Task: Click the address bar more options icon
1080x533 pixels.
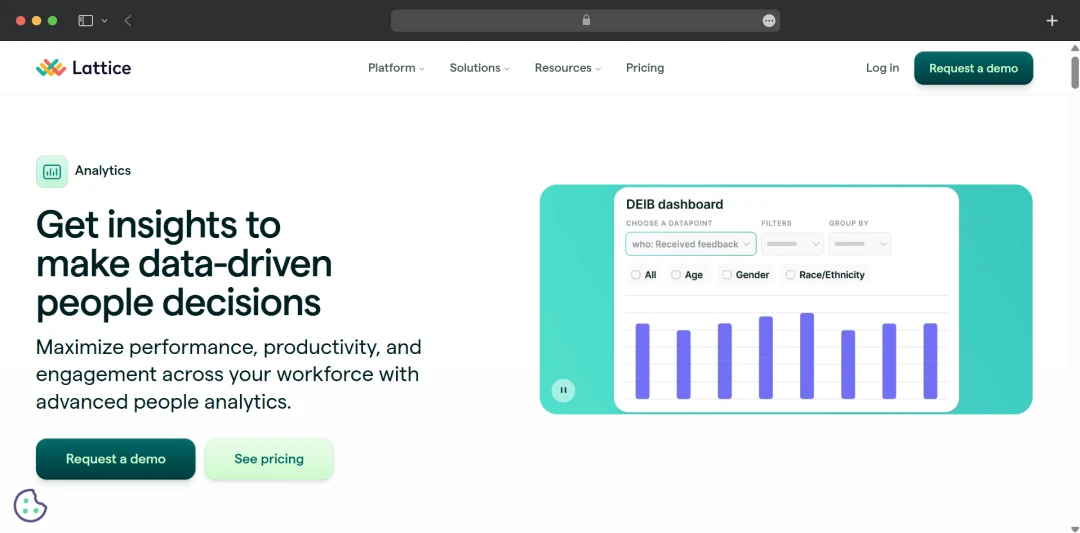Action: click(769, 21)
